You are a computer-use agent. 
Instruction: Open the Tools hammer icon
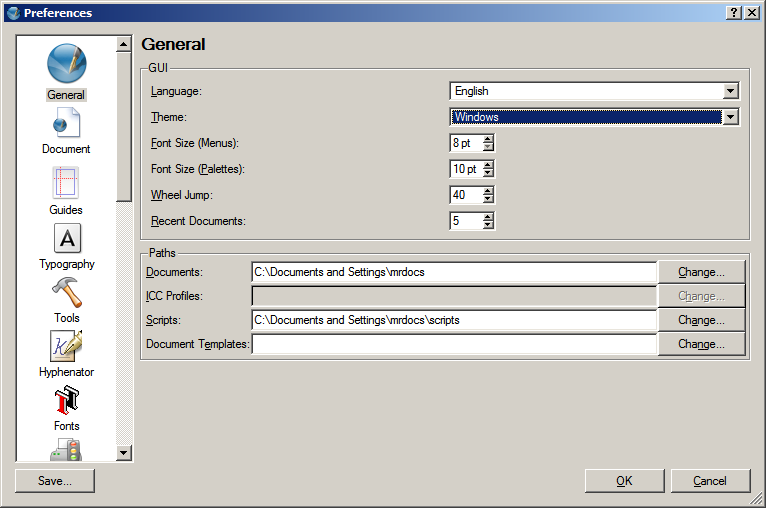(66, 293)
